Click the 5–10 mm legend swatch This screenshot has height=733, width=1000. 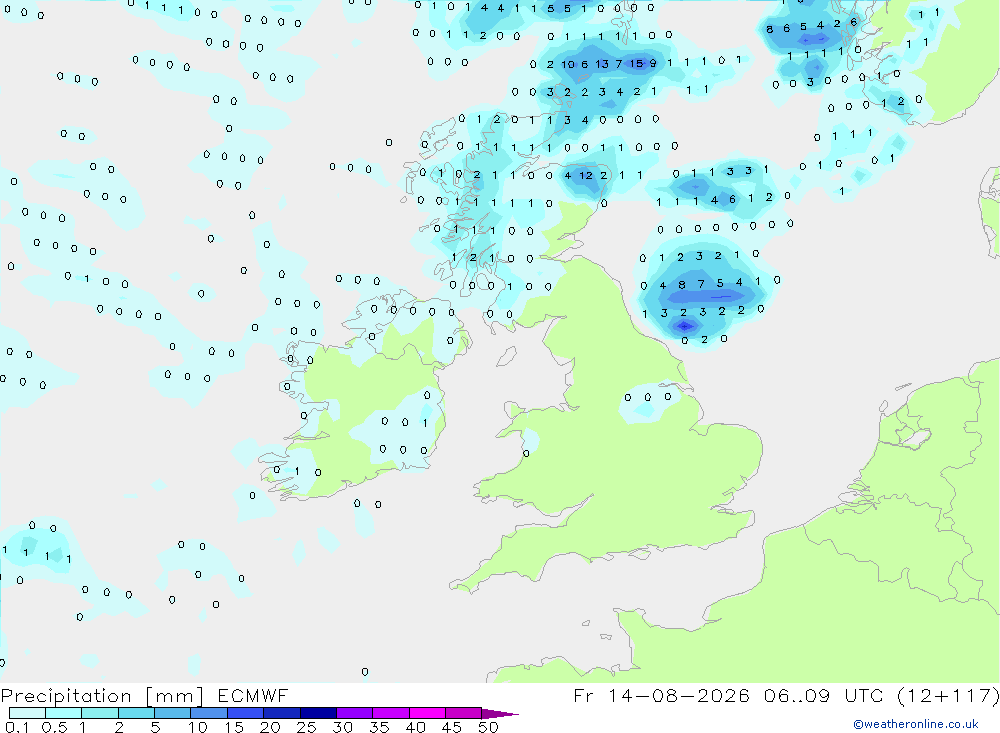tap(173, 713)
